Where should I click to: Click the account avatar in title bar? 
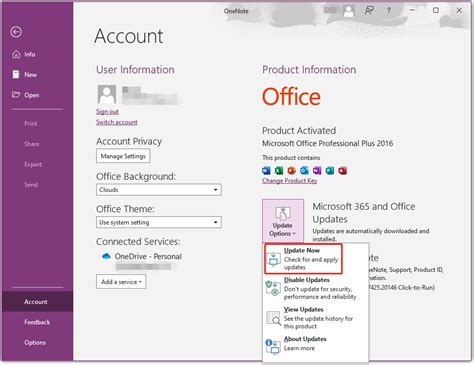click(349, 11)
